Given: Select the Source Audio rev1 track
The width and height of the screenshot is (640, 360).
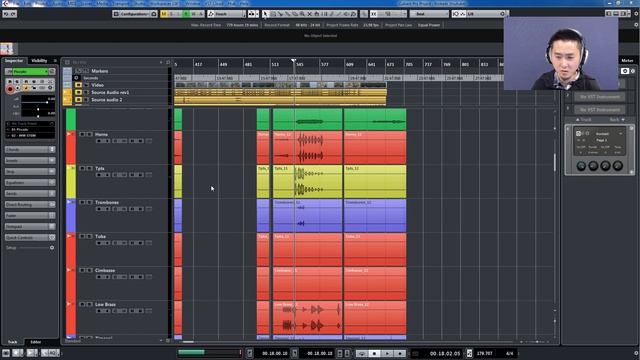Looking at the screenshot, I should (110, 92).
